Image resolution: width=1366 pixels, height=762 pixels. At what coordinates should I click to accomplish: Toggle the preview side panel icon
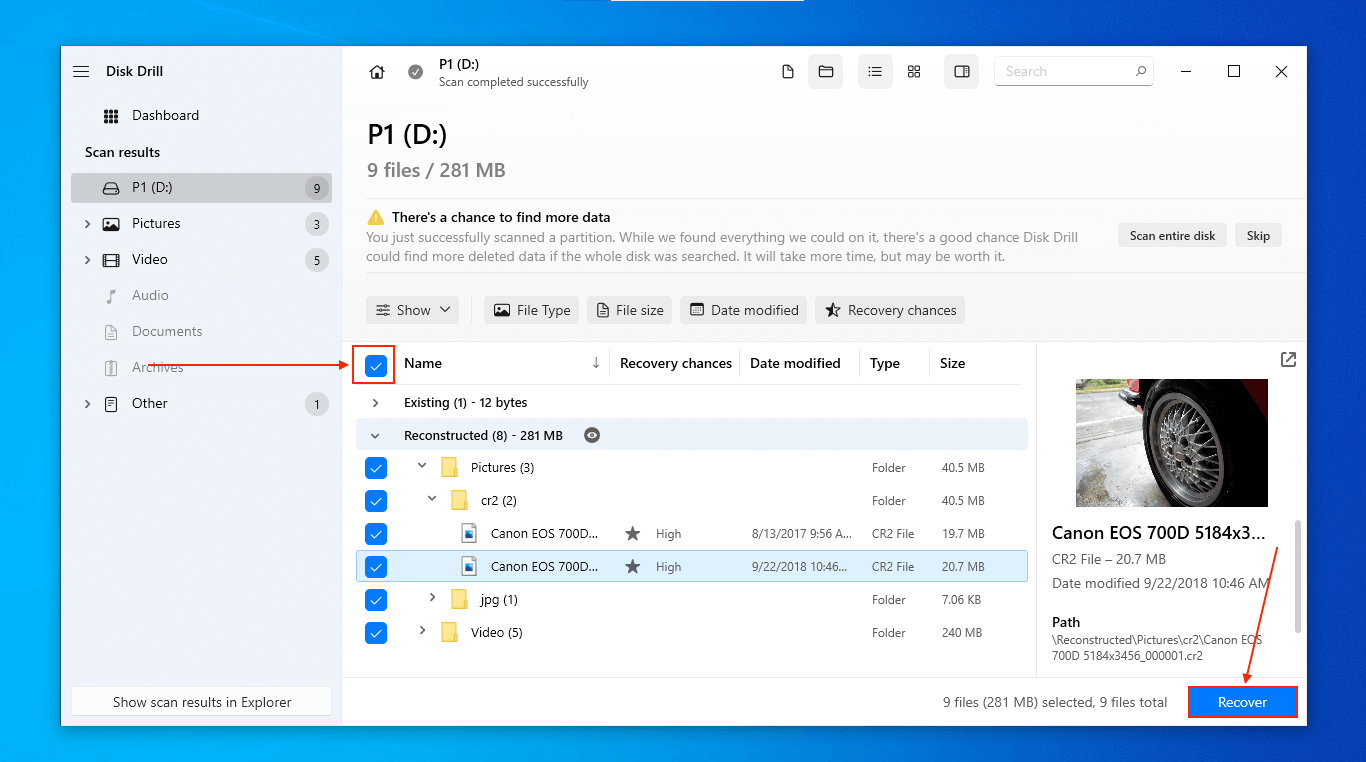click(962, 72)
